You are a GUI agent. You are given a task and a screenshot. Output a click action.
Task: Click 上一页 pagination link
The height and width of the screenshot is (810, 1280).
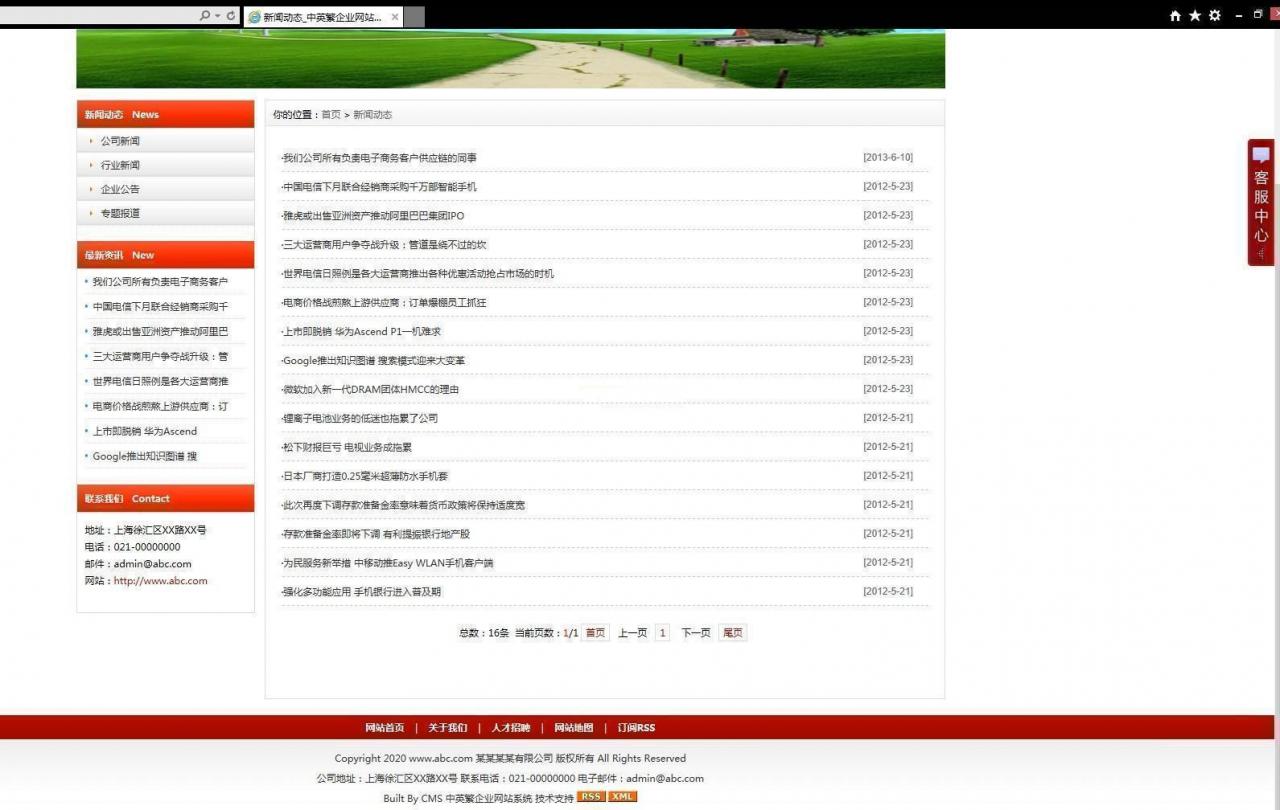pos(632,633)
